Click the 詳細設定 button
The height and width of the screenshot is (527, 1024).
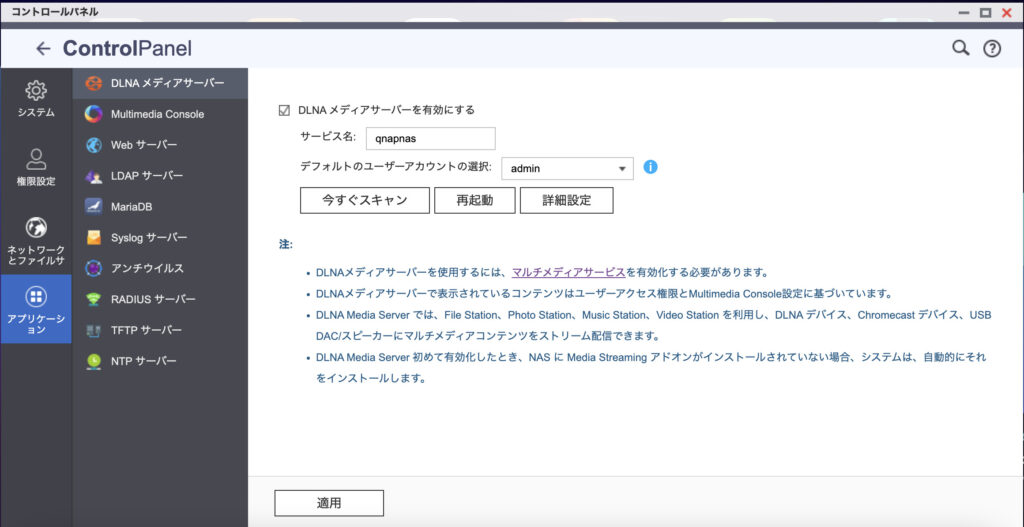[566, 200]
